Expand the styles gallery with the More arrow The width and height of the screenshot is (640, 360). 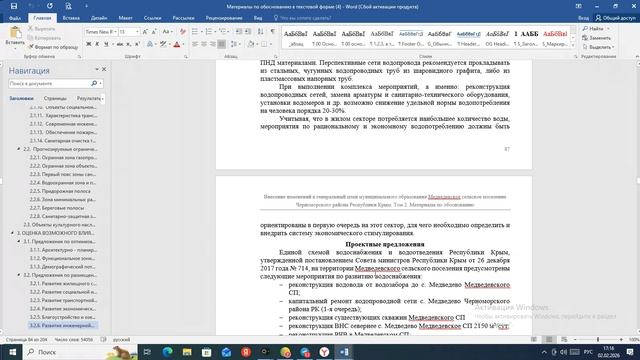[573, 46]
